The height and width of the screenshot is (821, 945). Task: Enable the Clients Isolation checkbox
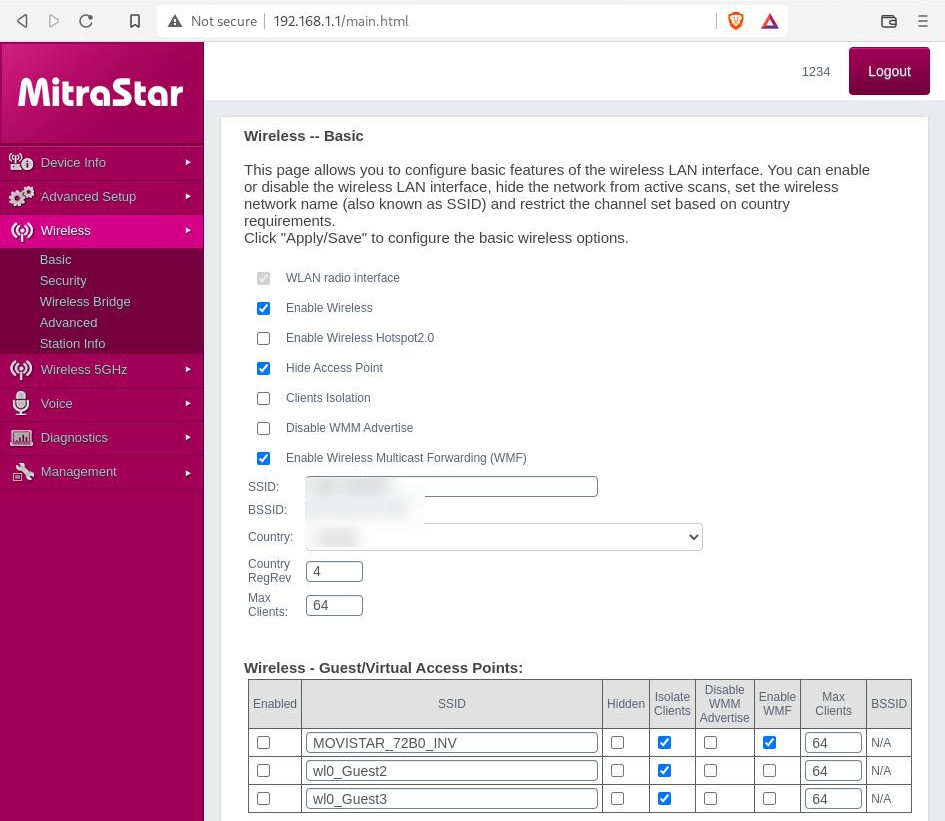pos(264,398)
